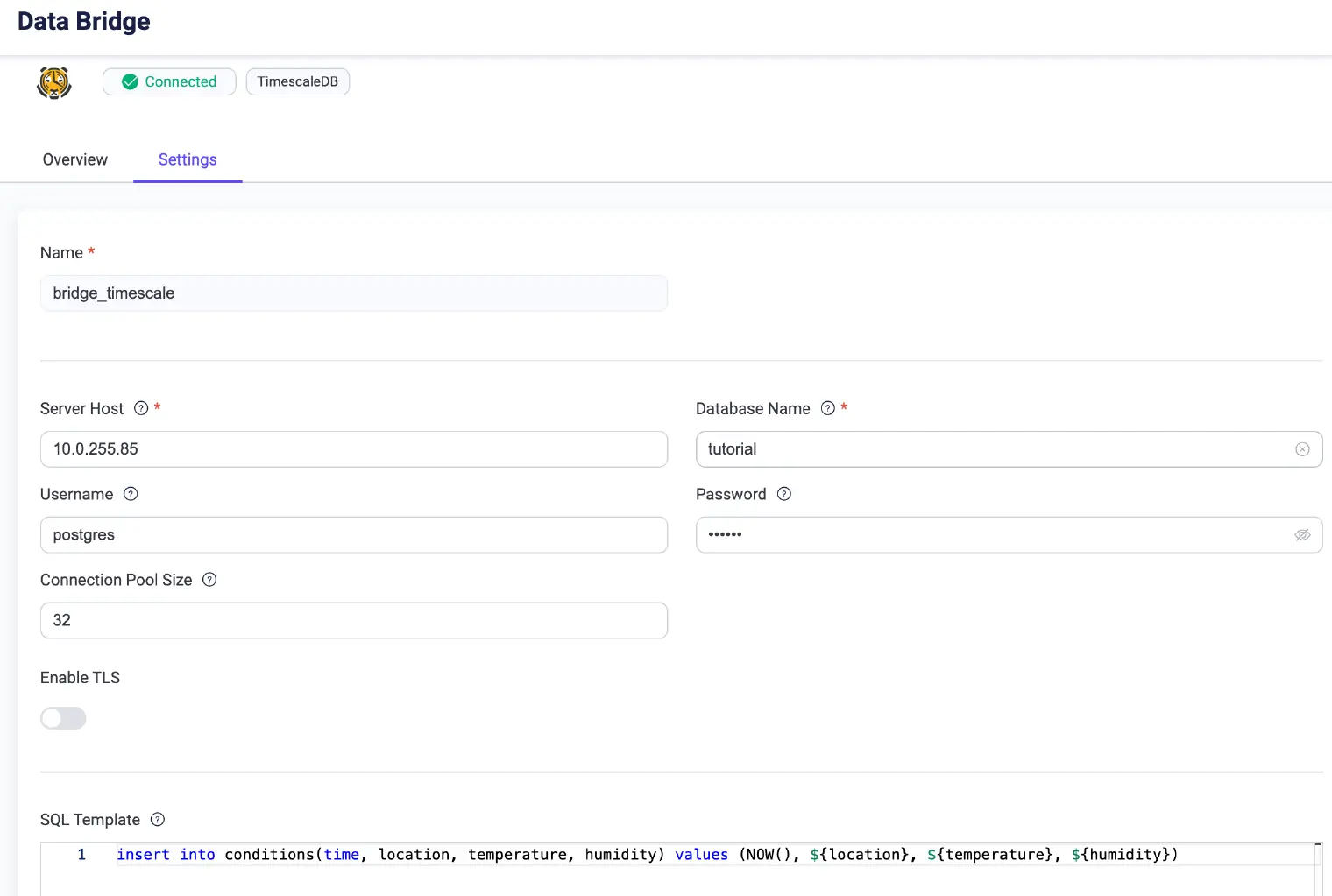Focus the Password input field
The height and width of the screenshot is (896, 1332).
coord(1009,535)
